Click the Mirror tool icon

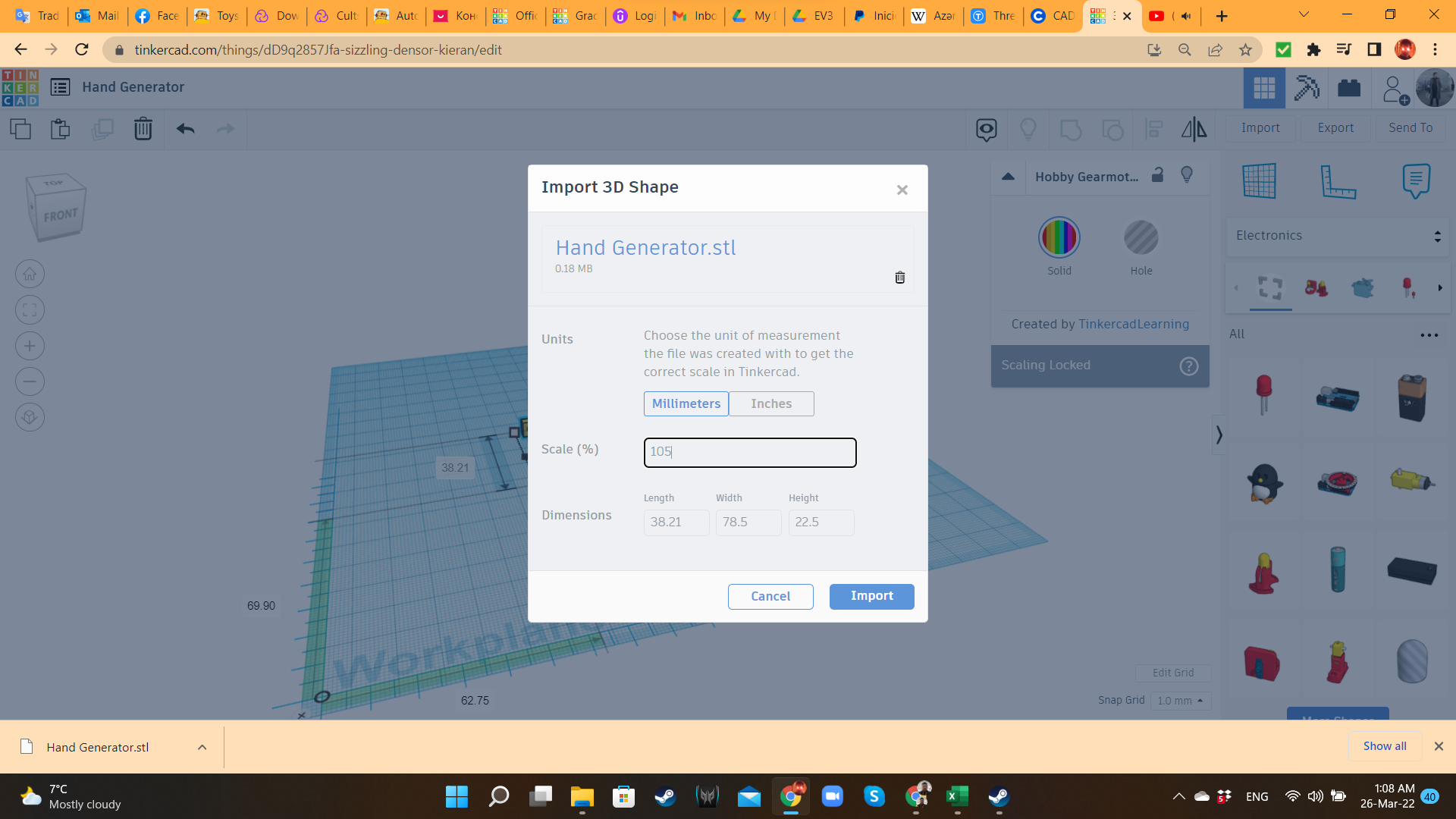coord(1194,129)
